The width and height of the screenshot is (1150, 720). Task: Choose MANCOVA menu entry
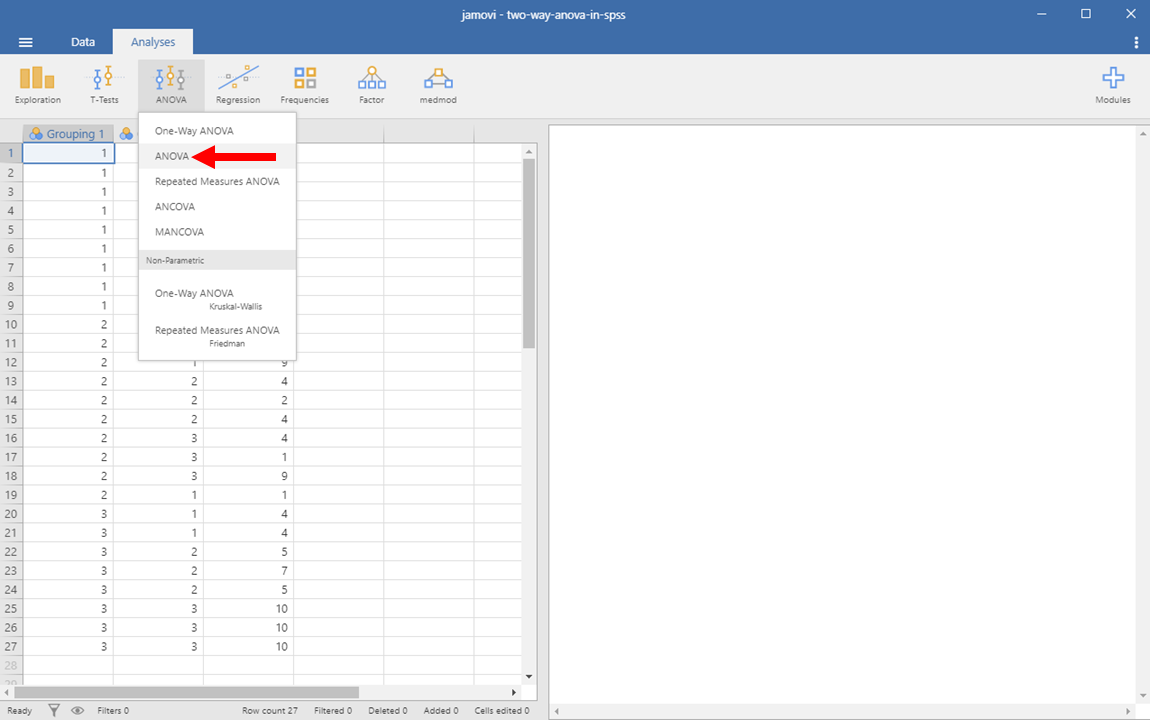[178, 231]
